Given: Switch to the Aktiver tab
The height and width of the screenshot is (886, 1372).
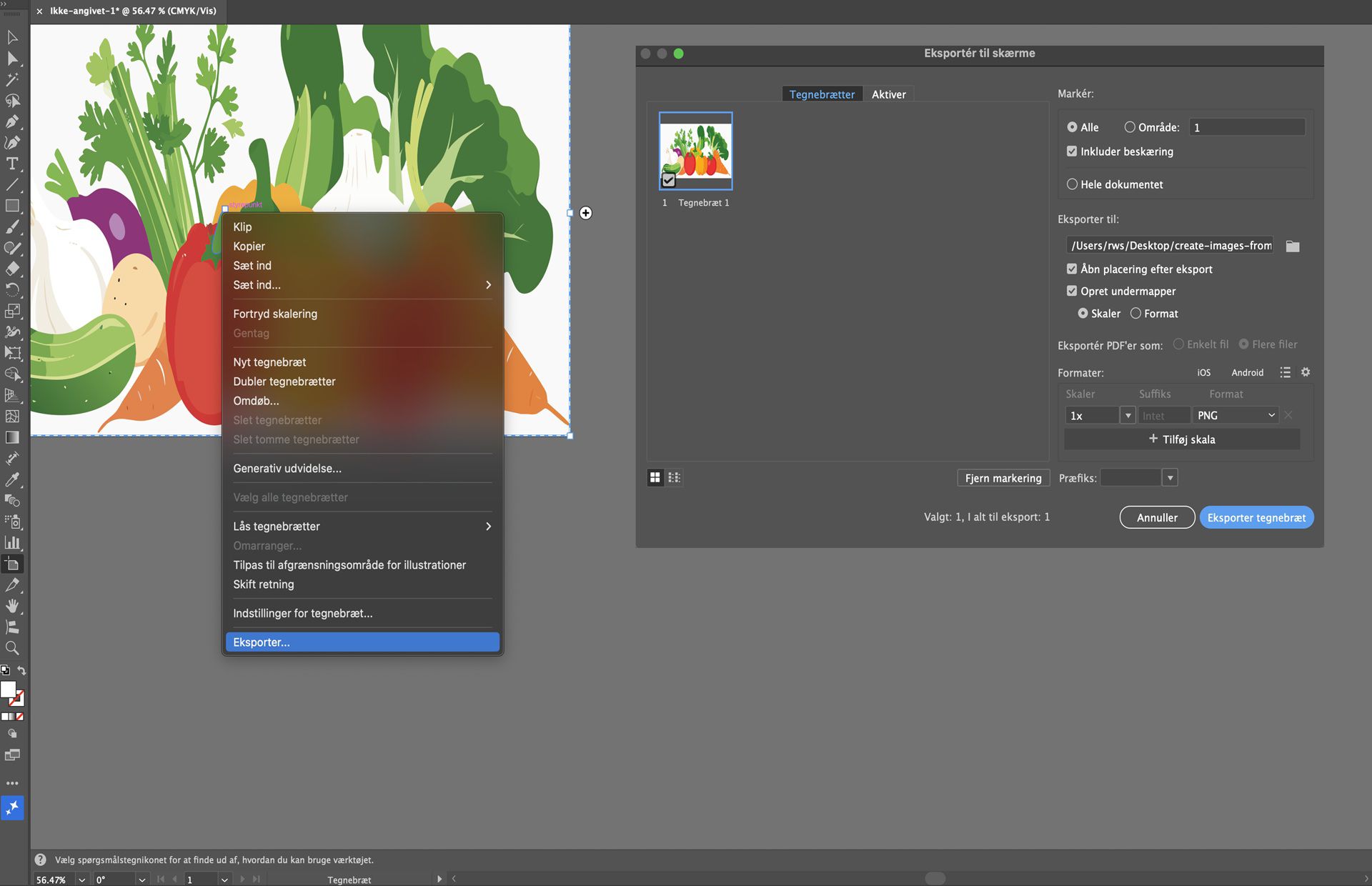Looking at the screenshot, I should click(x=888, y=94).
